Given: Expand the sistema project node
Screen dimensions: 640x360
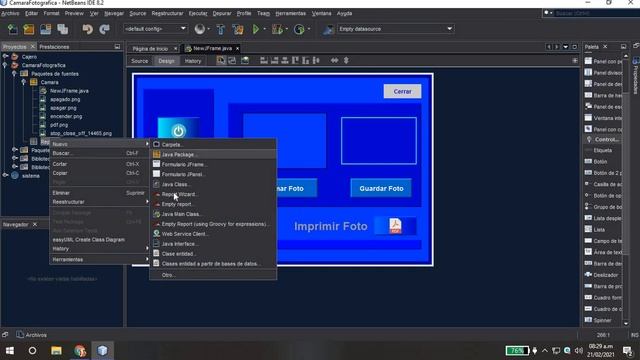Looking at the screenshot, I should (5, 176).
